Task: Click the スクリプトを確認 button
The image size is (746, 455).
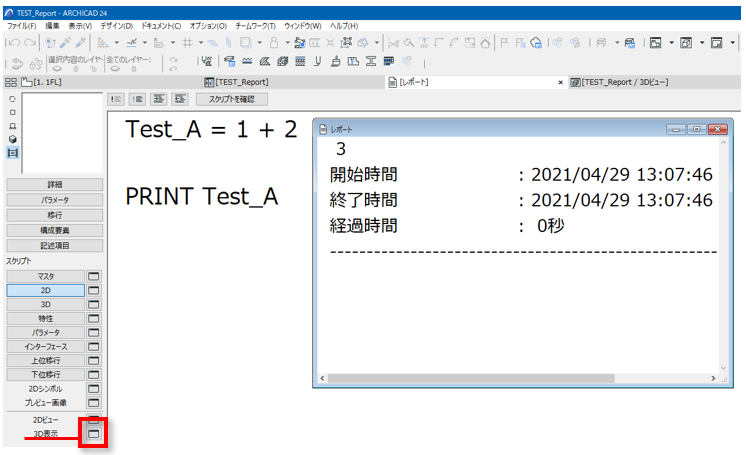Action: pos(232,99)
